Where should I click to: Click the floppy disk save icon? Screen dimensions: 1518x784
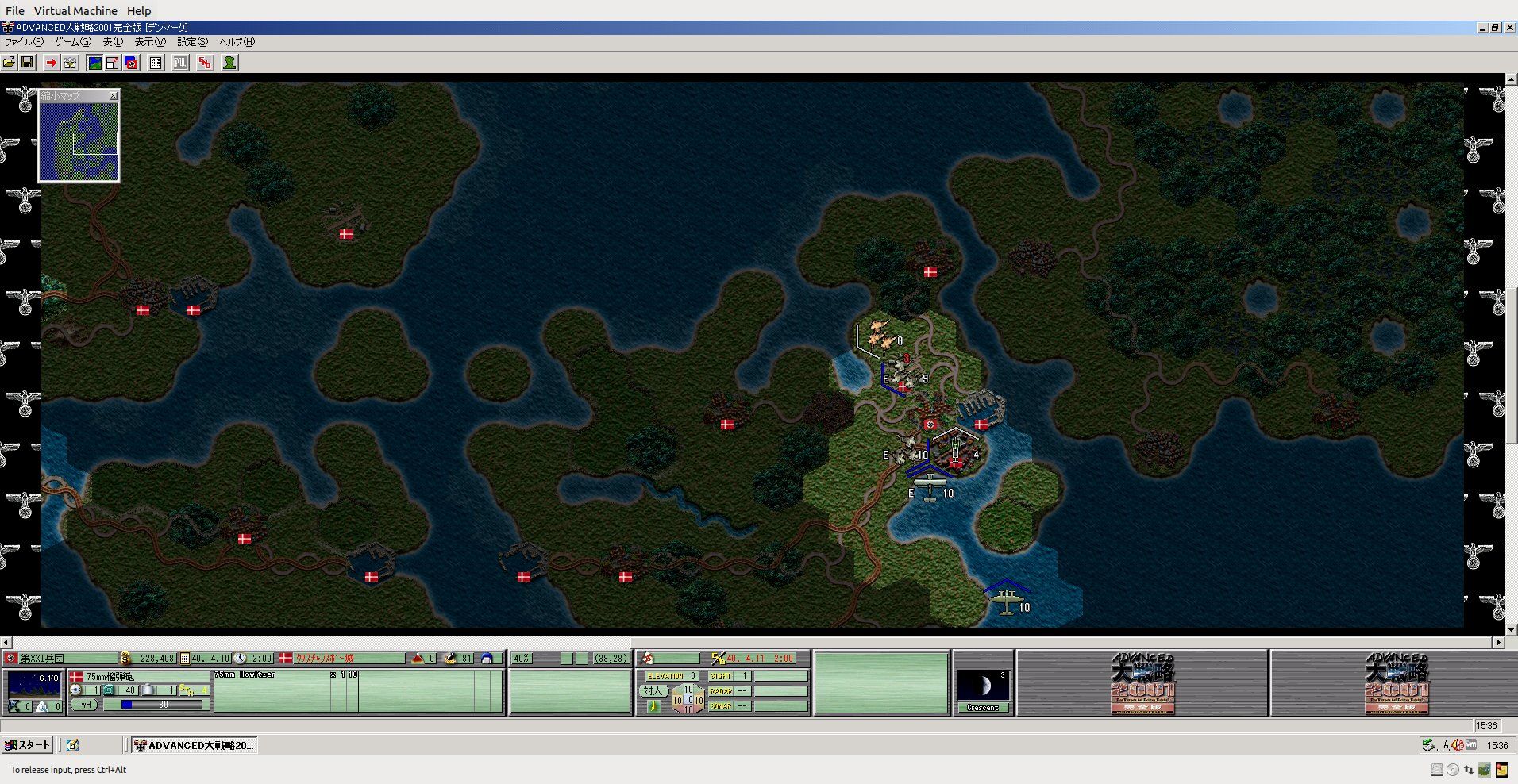point(27,63)
